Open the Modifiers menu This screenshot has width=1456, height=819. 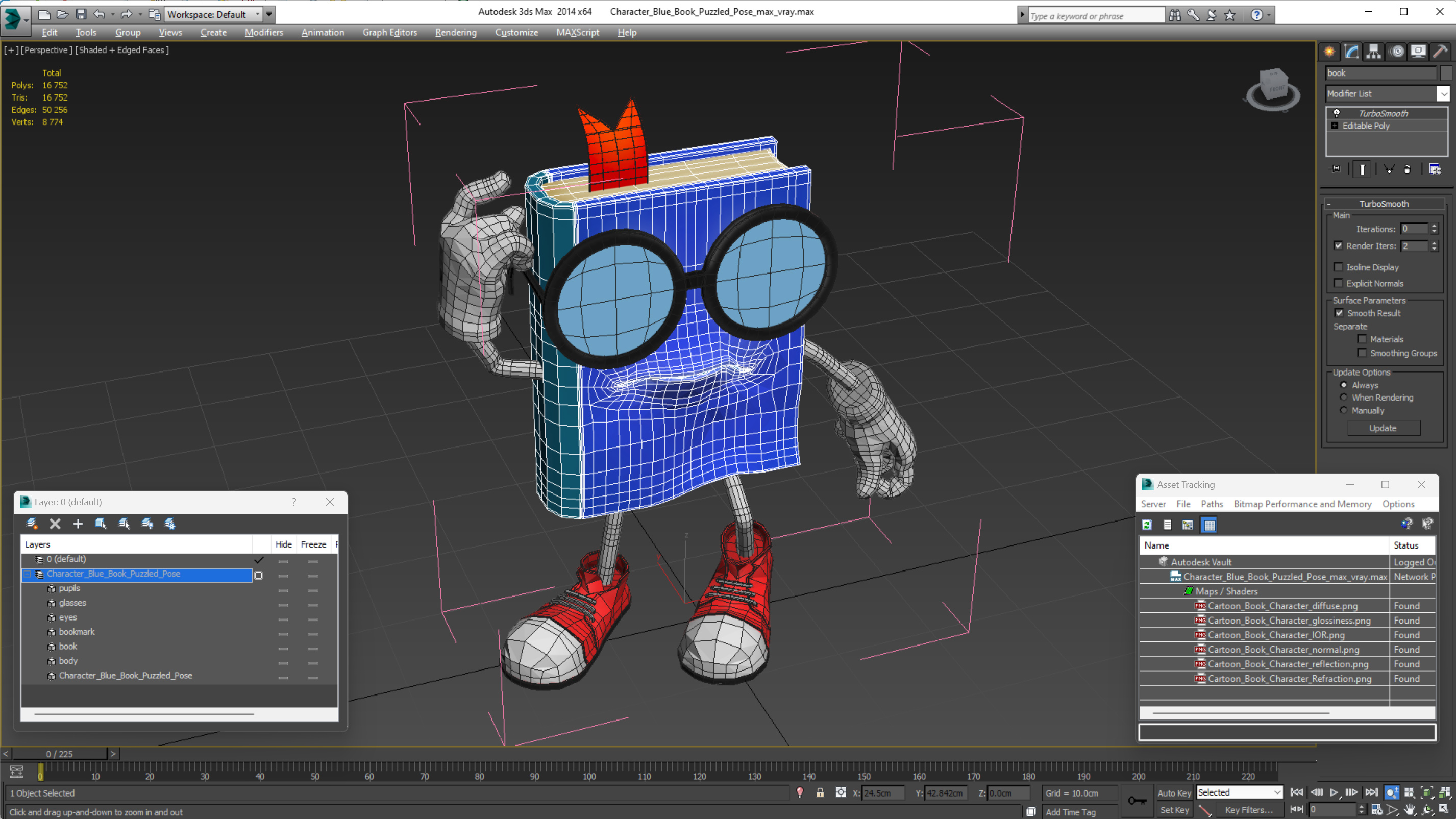tap(263, 32)
